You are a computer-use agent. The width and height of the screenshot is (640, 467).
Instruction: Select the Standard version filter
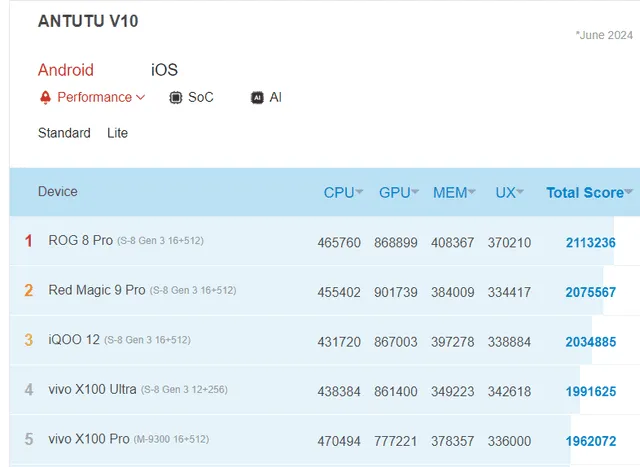pos(64,133)
